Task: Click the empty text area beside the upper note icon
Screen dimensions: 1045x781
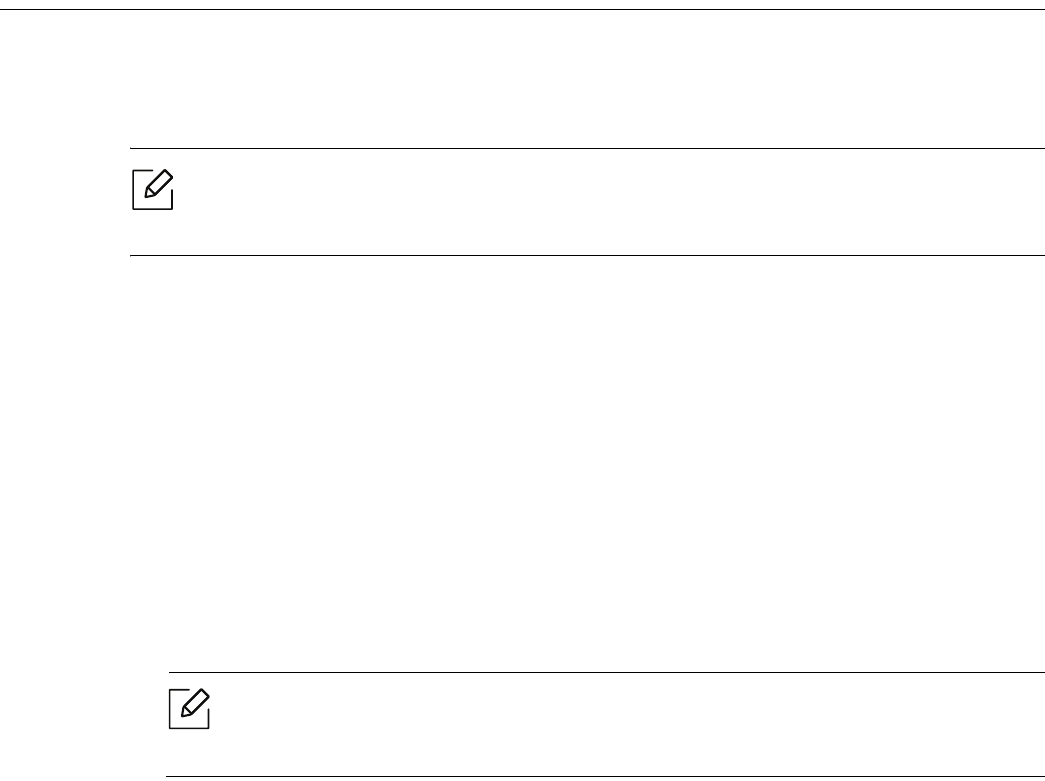Action: (x=600, y=200)
